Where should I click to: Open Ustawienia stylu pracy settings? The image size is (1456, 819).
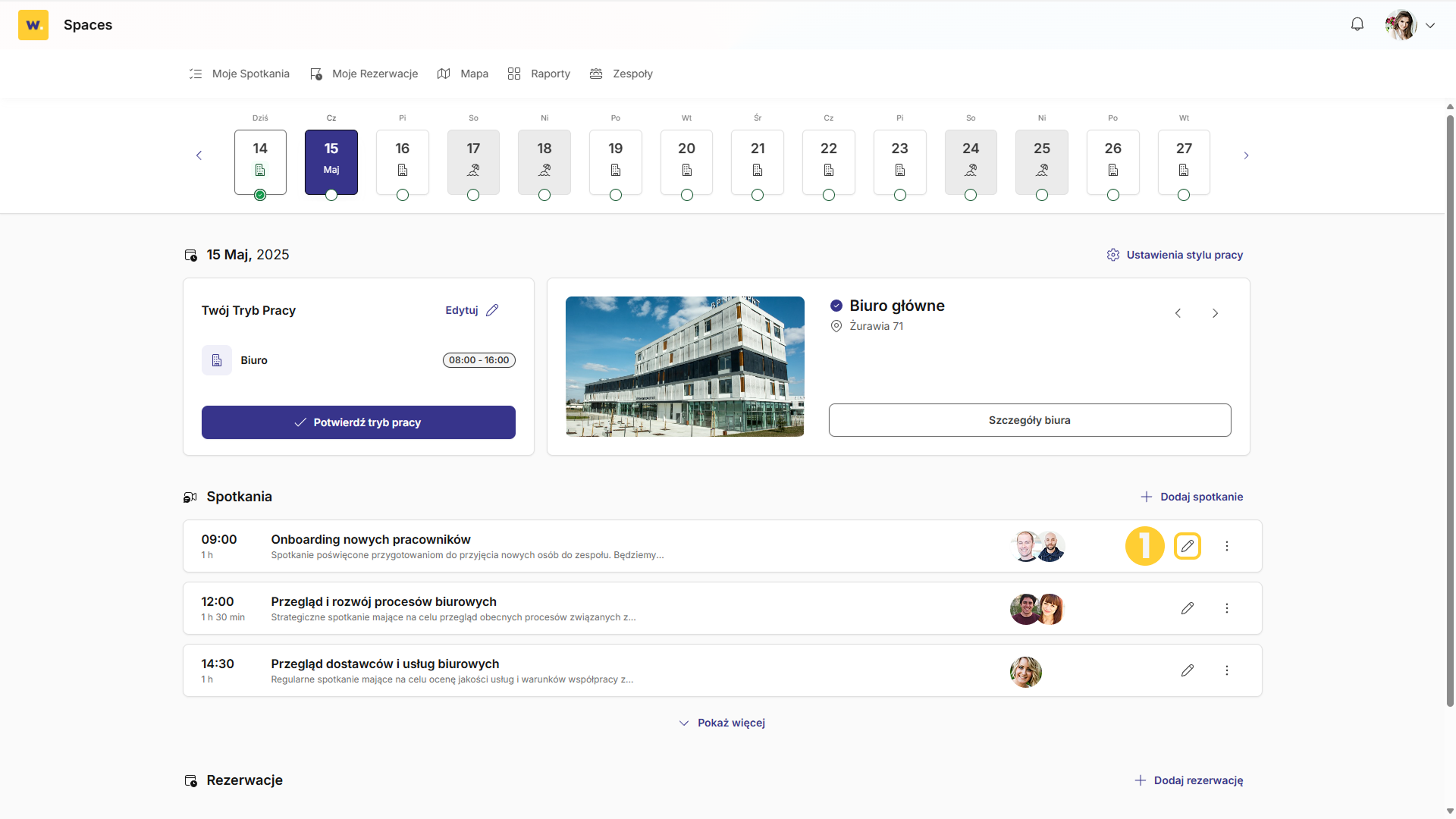click(1175, 255)
